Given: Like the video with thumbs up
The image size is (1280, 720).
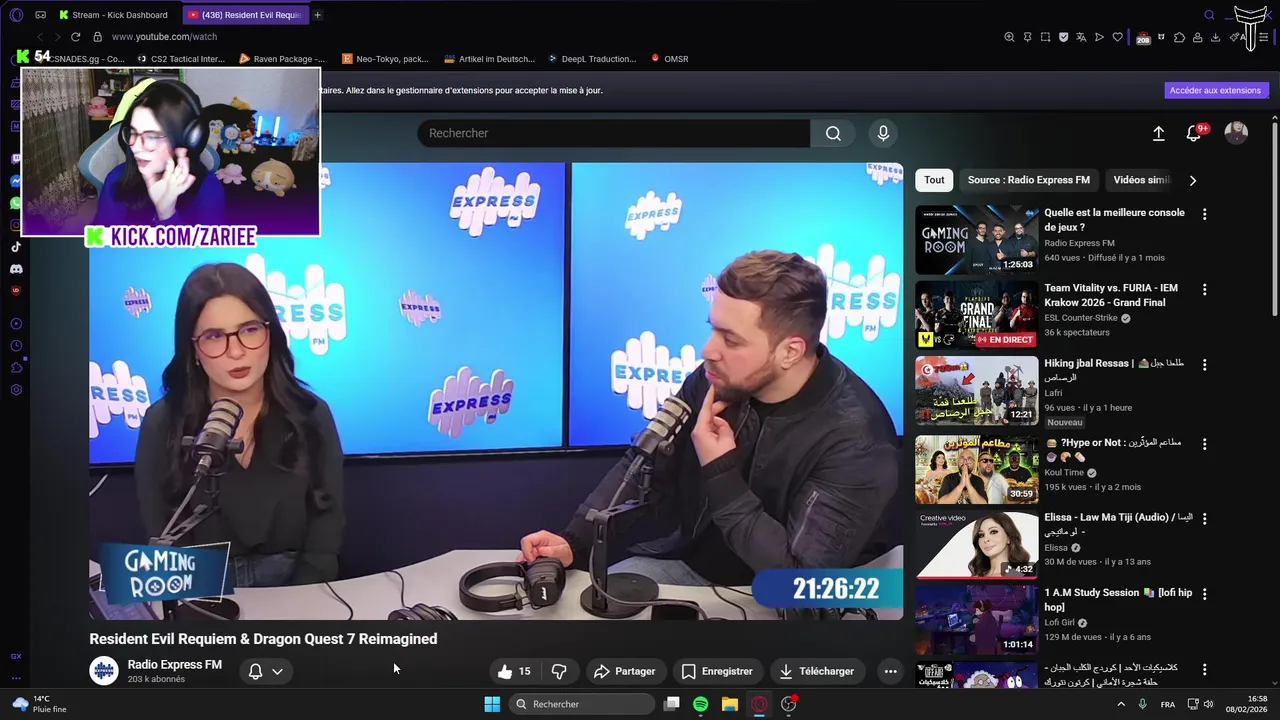Looking at the screenshot, I should coord(515,671).
